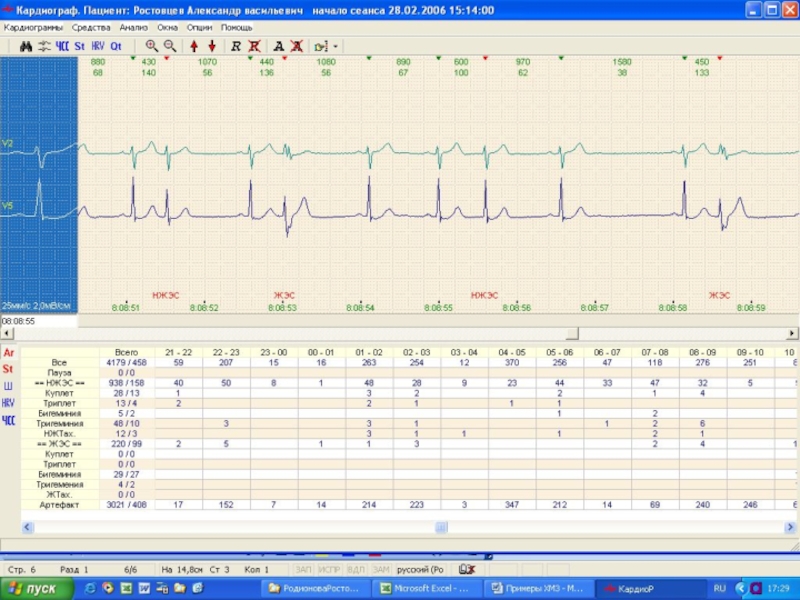800x600 pixels.
Task: Click the == НЖЭС == row label
Action: [x=60, y=383]
